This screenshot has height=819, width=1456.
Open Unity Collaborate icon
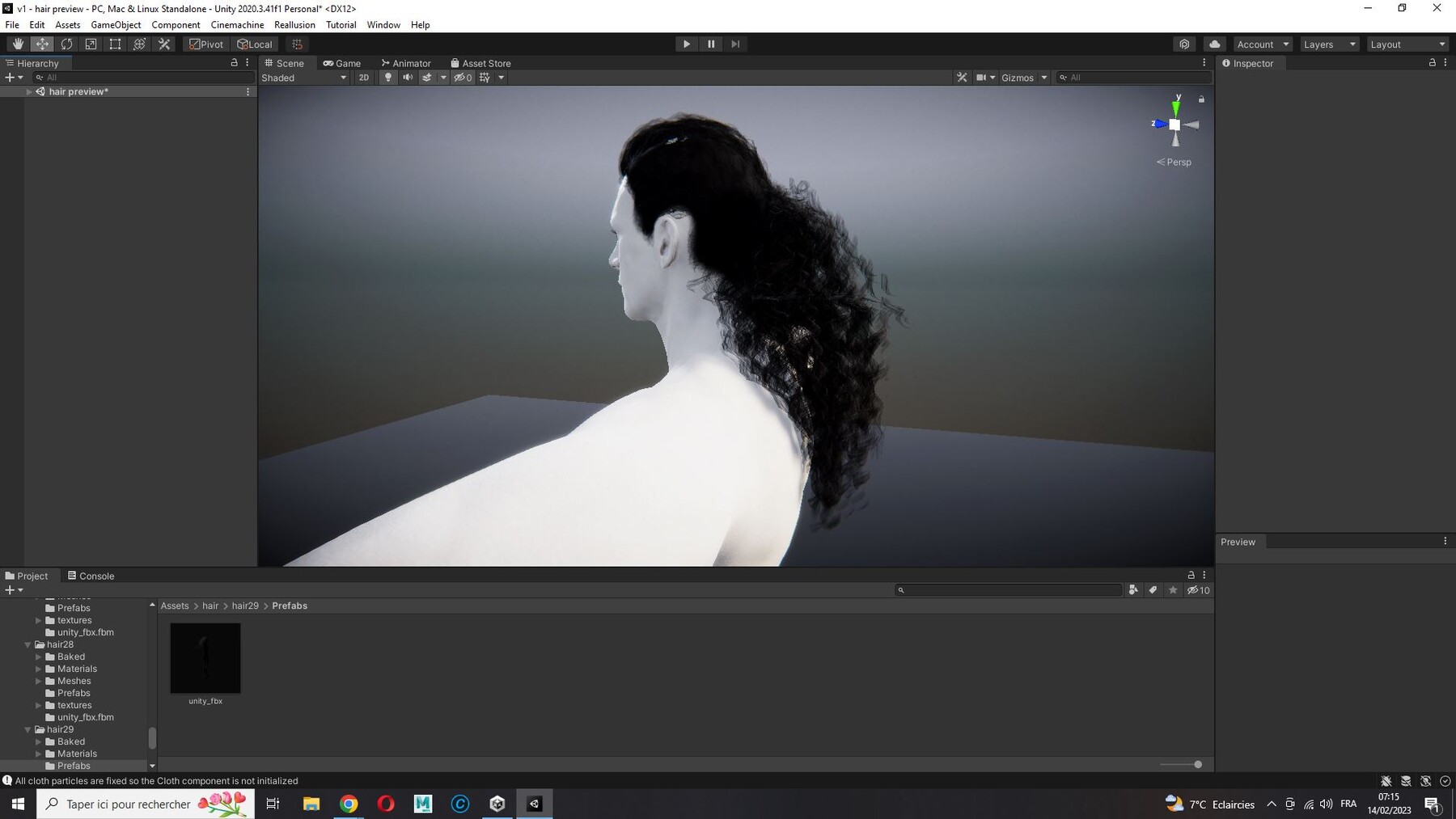1184,44
